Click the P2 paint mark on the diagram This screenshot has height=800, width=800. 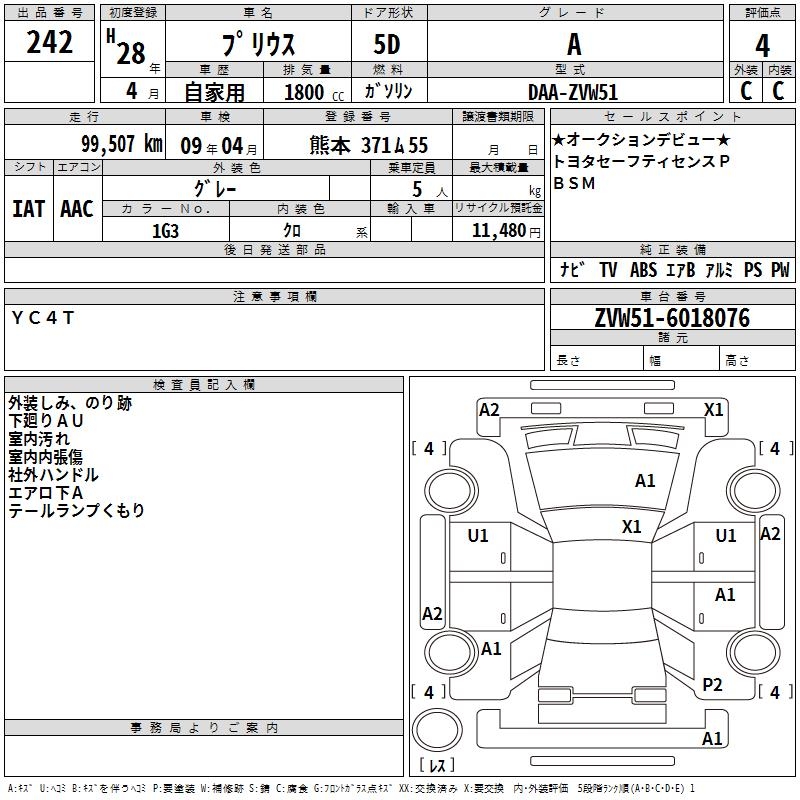712,685
